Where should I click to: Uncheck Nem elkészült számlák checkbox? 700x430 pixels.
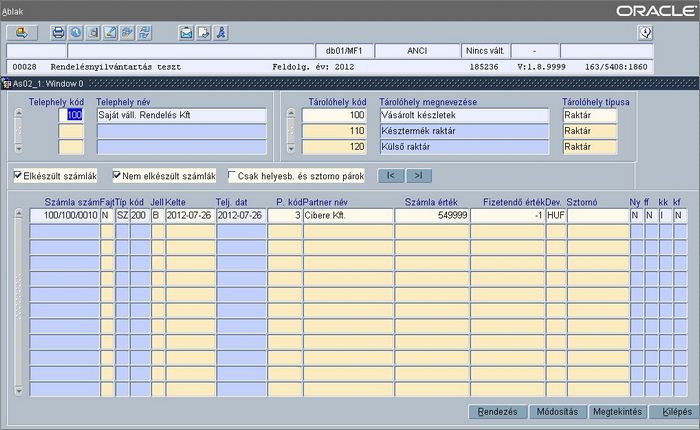[x=117, y=175]
